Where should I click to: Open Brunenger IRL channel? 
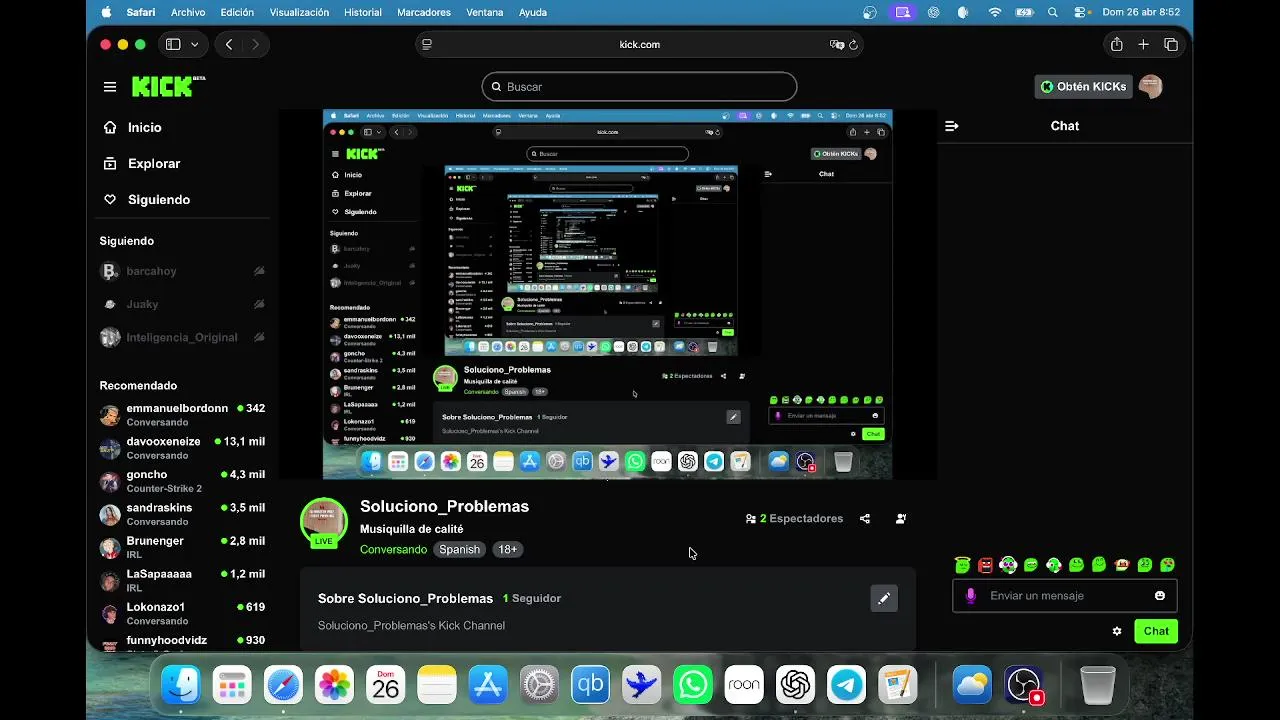point(183,547)
